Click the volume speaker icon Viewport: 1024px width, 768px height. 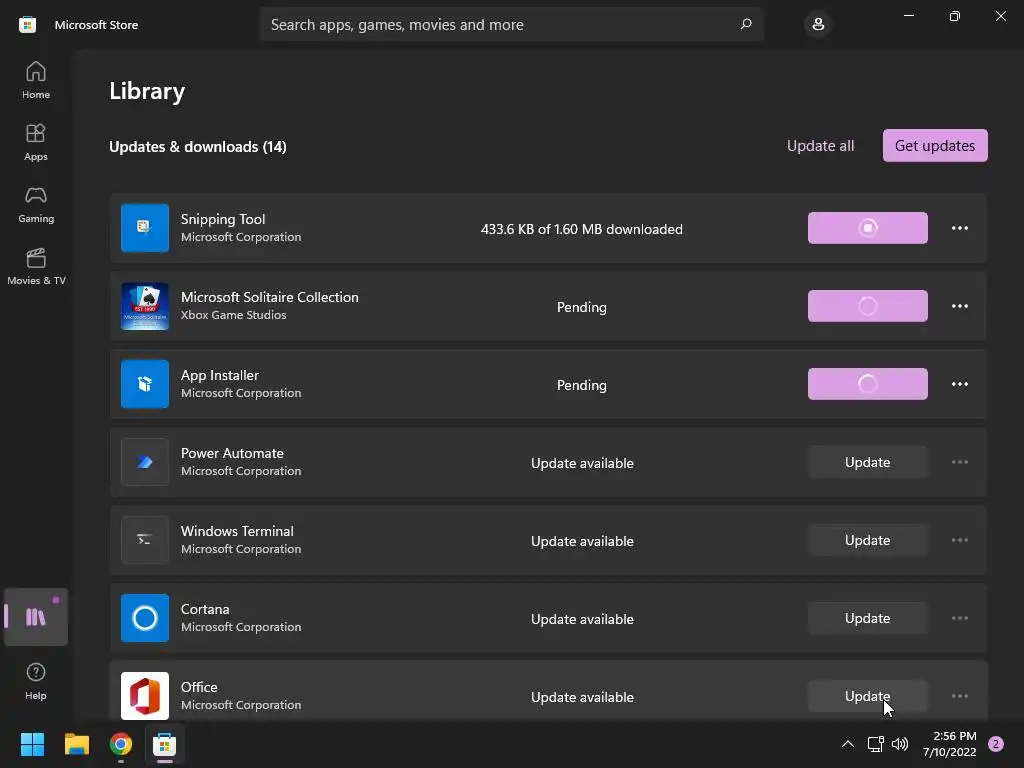(900, 744)
